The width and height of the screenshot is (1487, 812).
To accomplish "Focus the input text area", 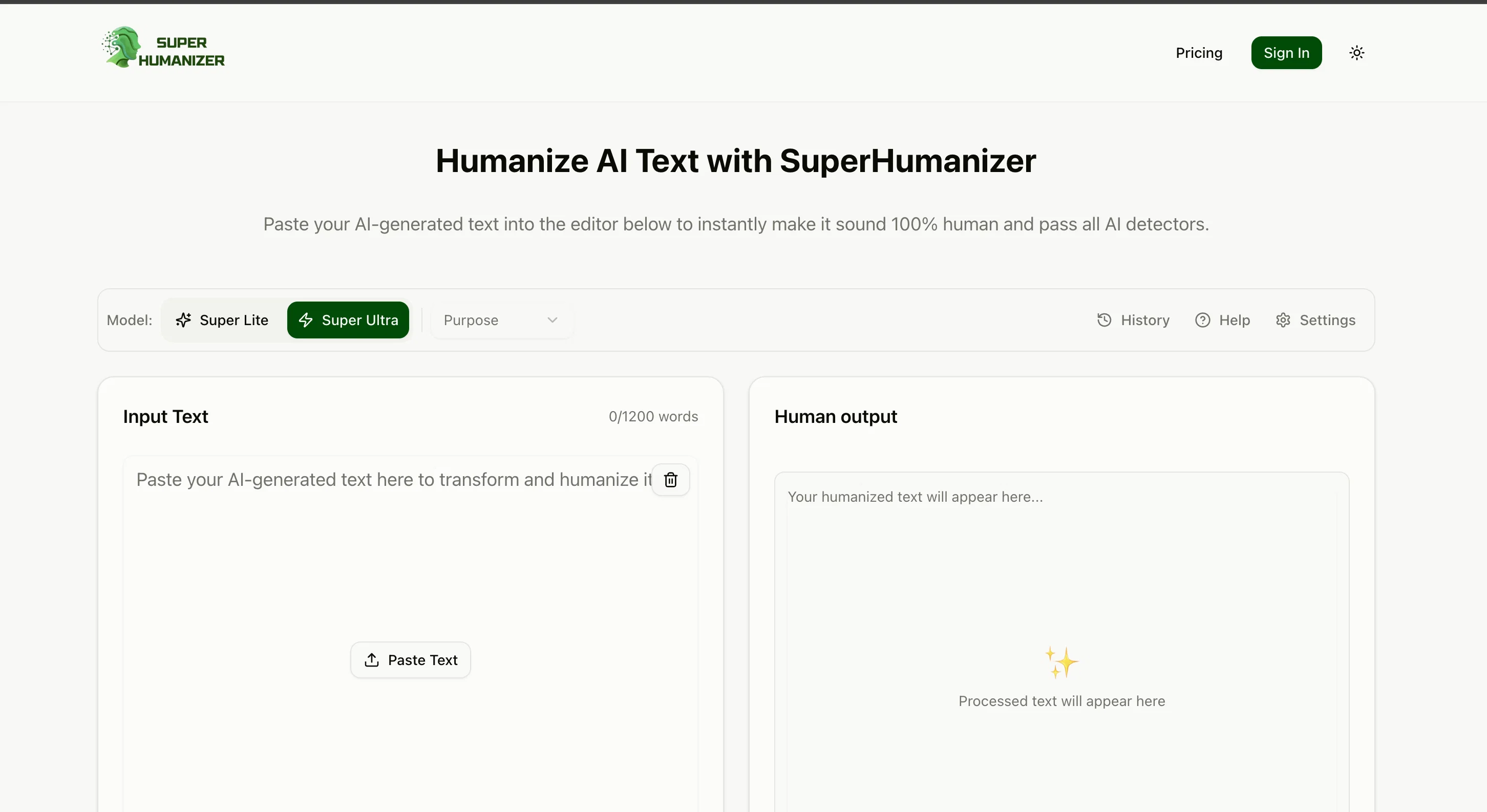I will (x=411, y=634).
